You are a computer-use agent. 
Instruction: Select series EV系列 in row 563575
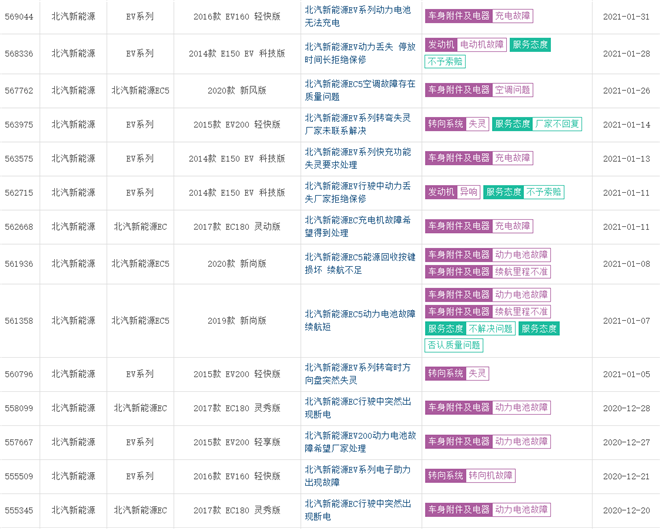(140, 158)
